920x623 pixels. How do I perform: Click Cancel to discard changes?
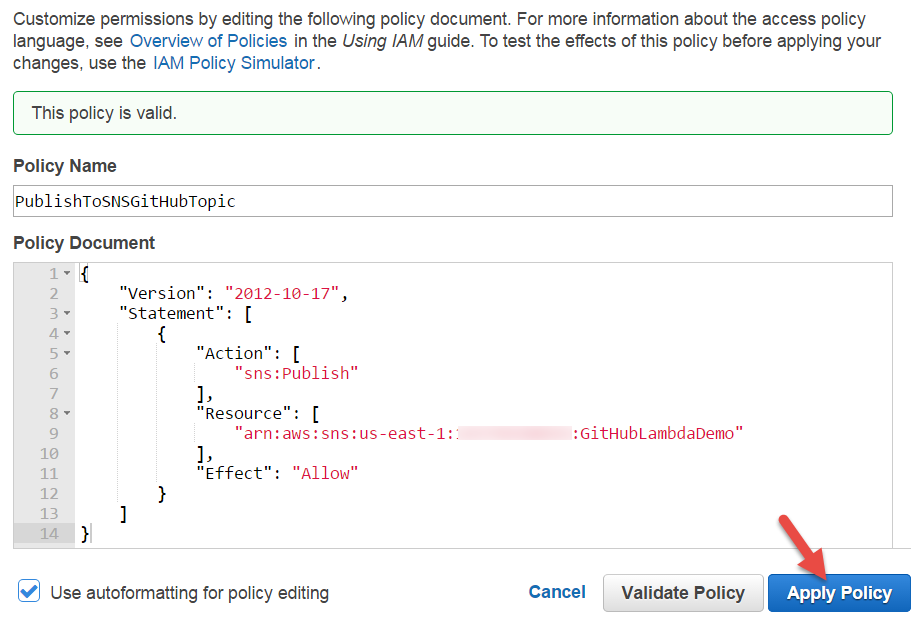pyautogui.click(x=557, y=591)
